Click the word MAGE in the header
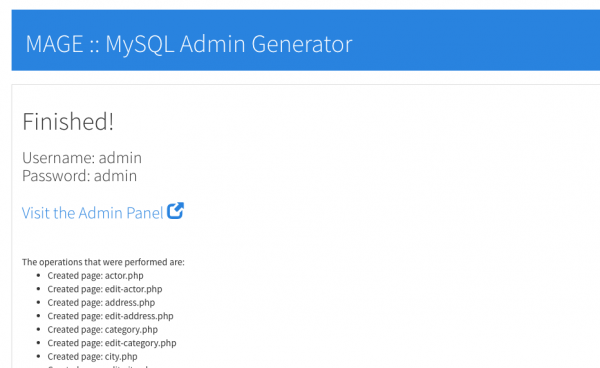This screenshot has width=600, height=368. coord(54,44)
